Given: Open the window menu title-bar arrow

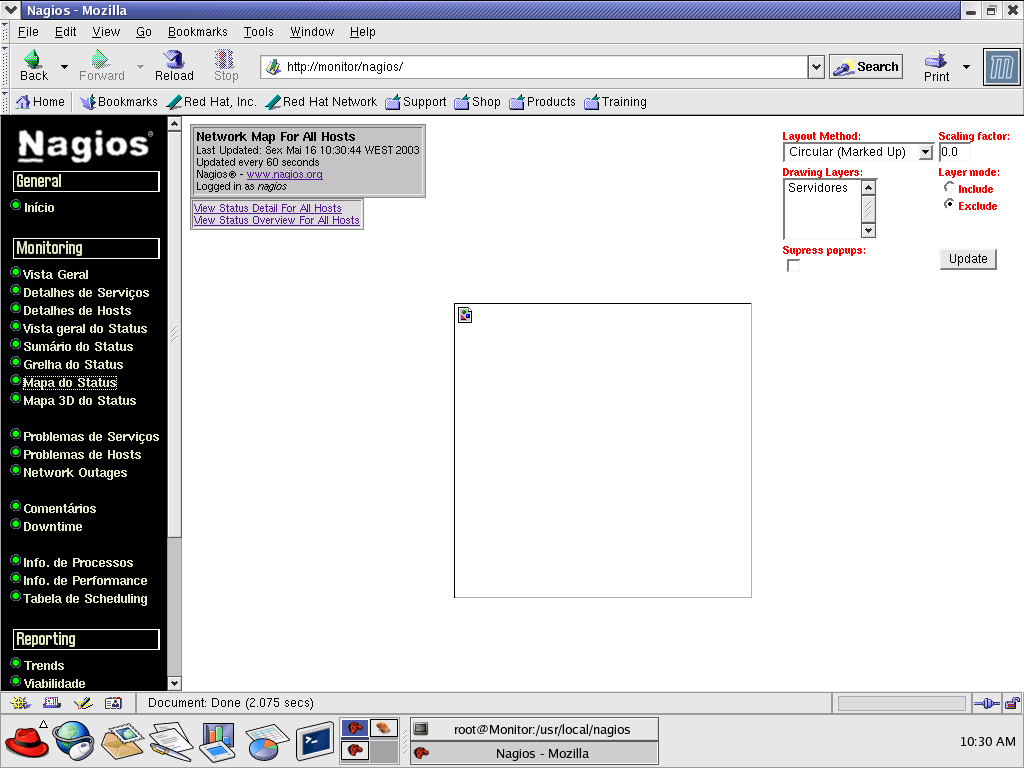Looking at the screenshot, I should 10,10.
